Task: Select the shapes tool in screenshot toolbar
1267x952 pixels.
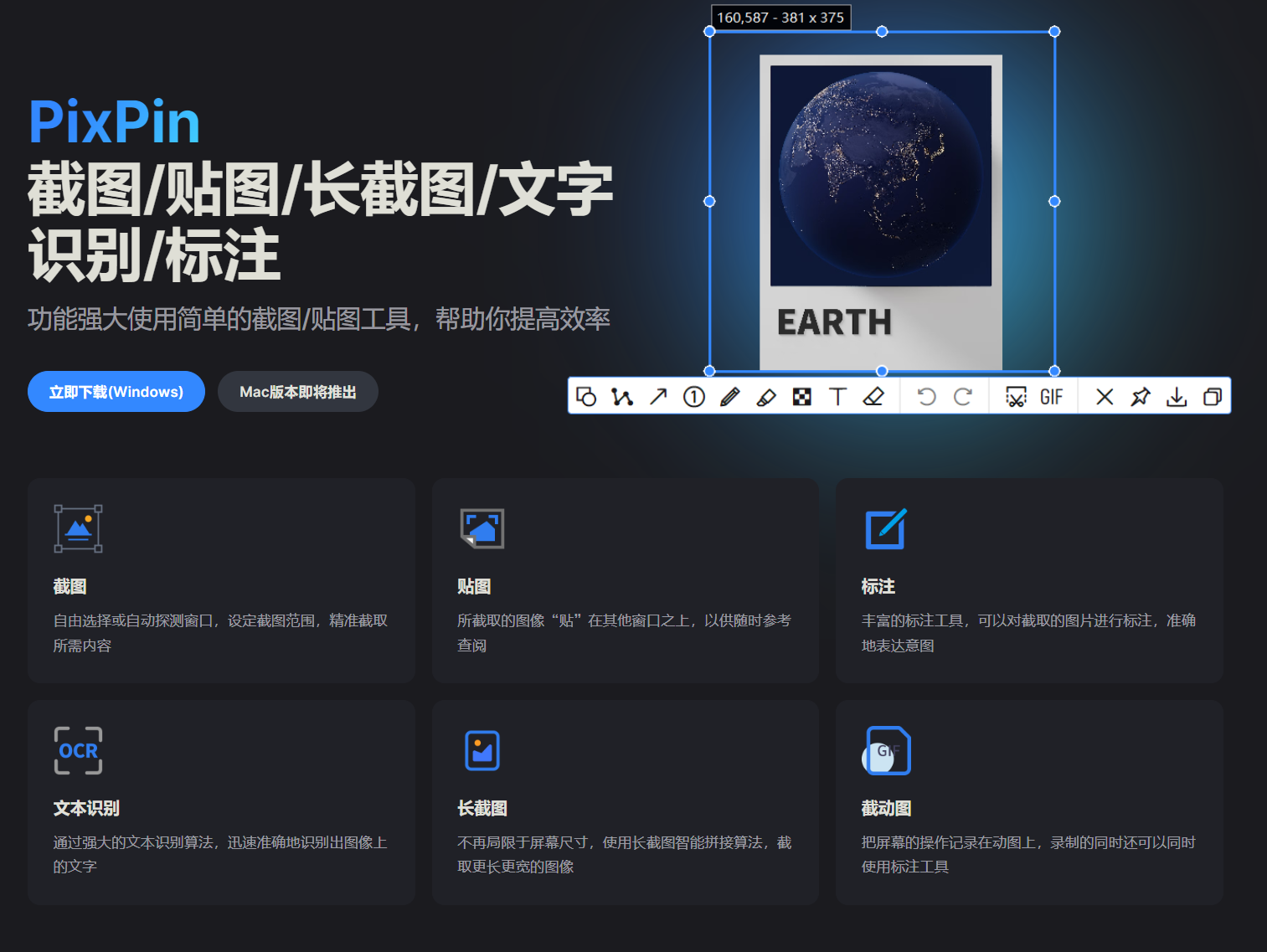Action: 586,397
